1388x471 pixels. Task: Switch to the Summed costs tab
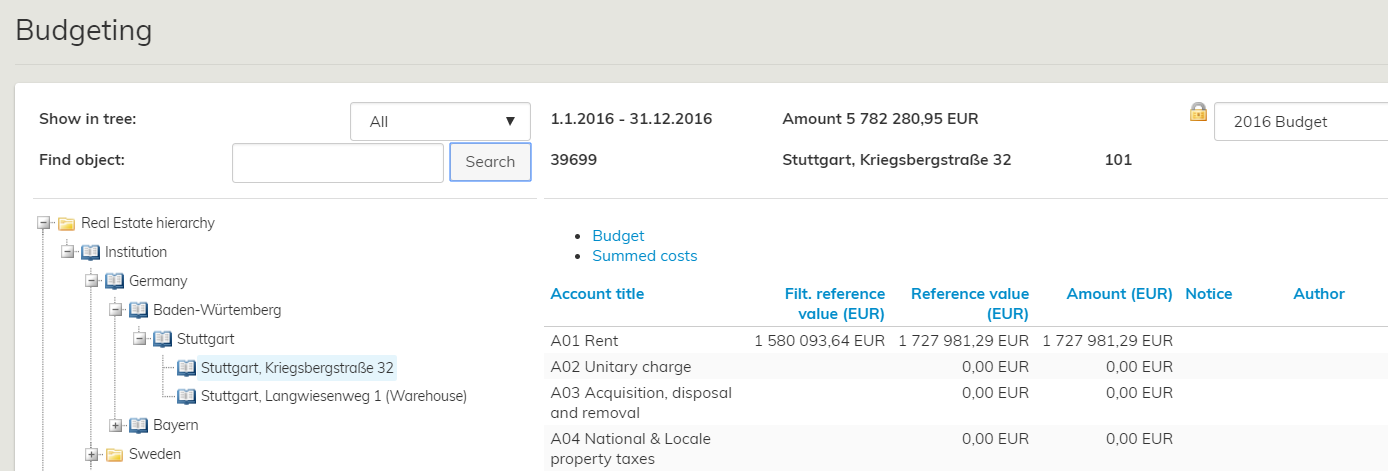tap(644, 256)
